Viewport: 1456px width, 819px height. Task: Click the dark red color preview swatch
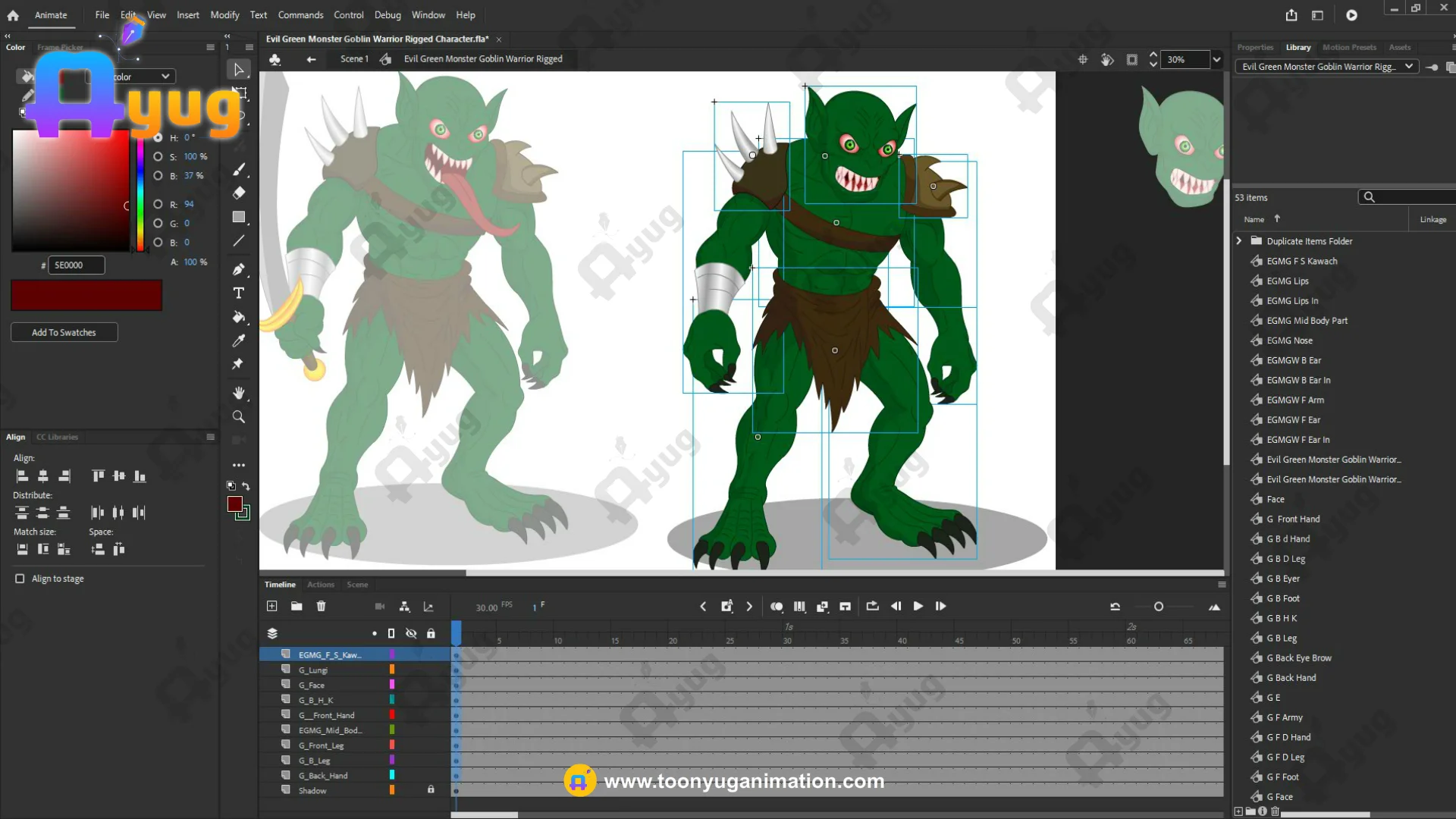(x=86, y=295)
